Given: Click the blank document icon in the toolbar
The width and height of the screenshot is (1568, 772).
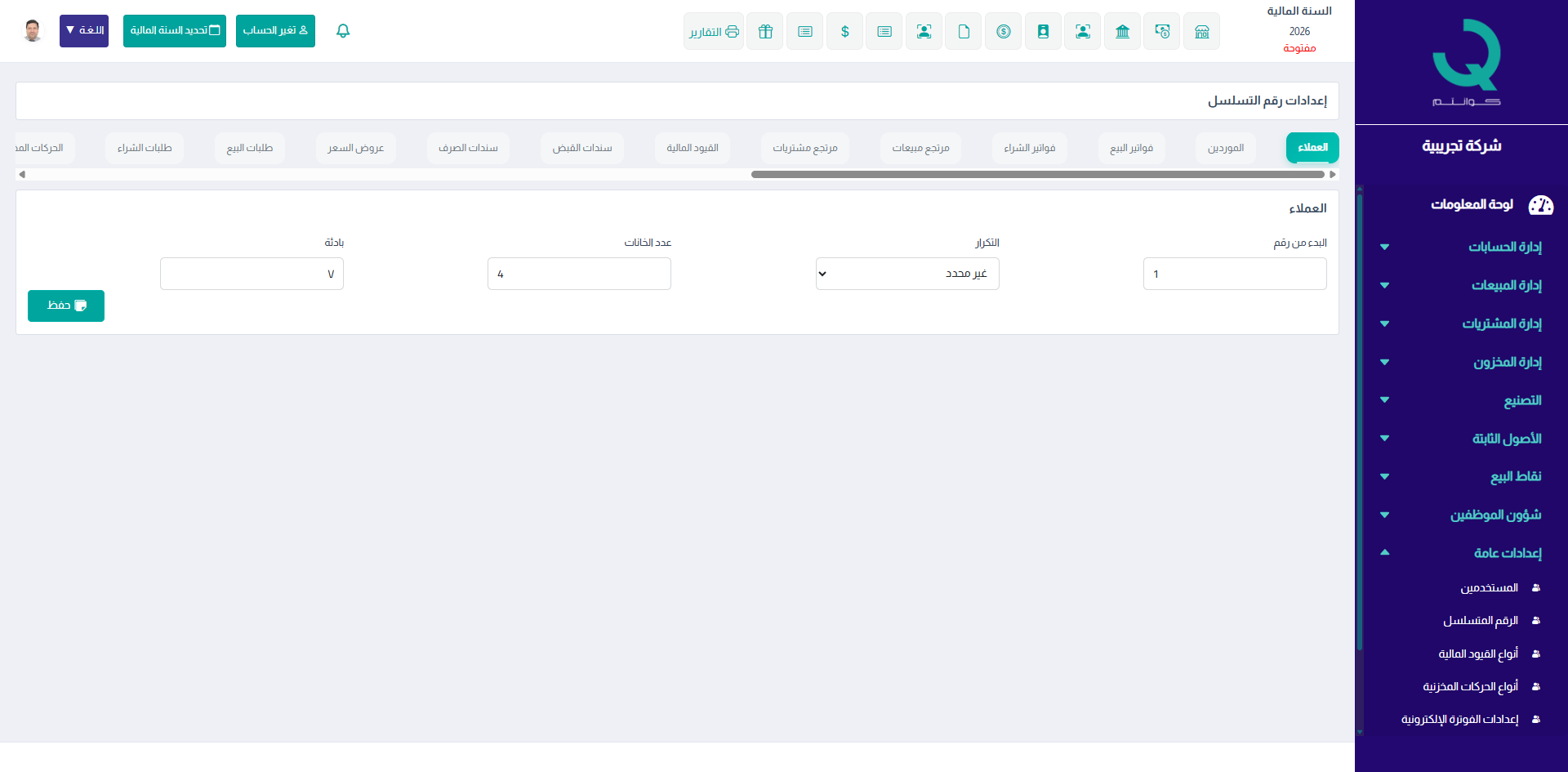Looking at the screenshot, I should [x=964, y=32].
